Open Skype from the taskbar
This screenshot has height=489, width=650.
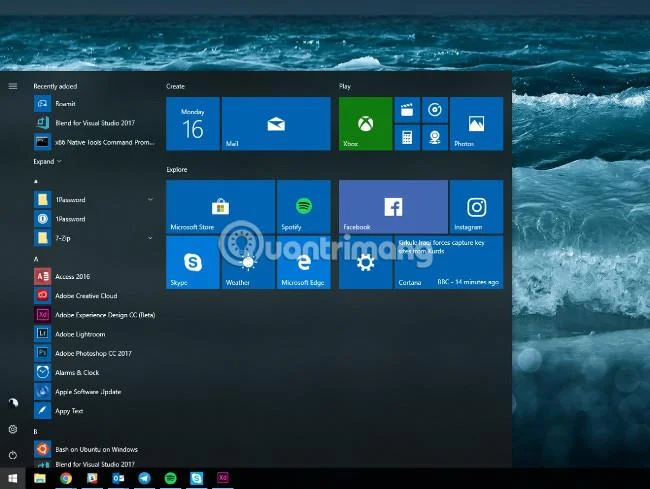196,479
